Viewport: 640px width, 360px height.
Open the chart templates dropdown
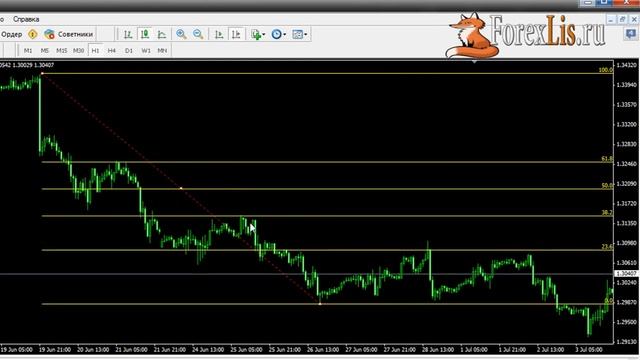pos(300,34)
